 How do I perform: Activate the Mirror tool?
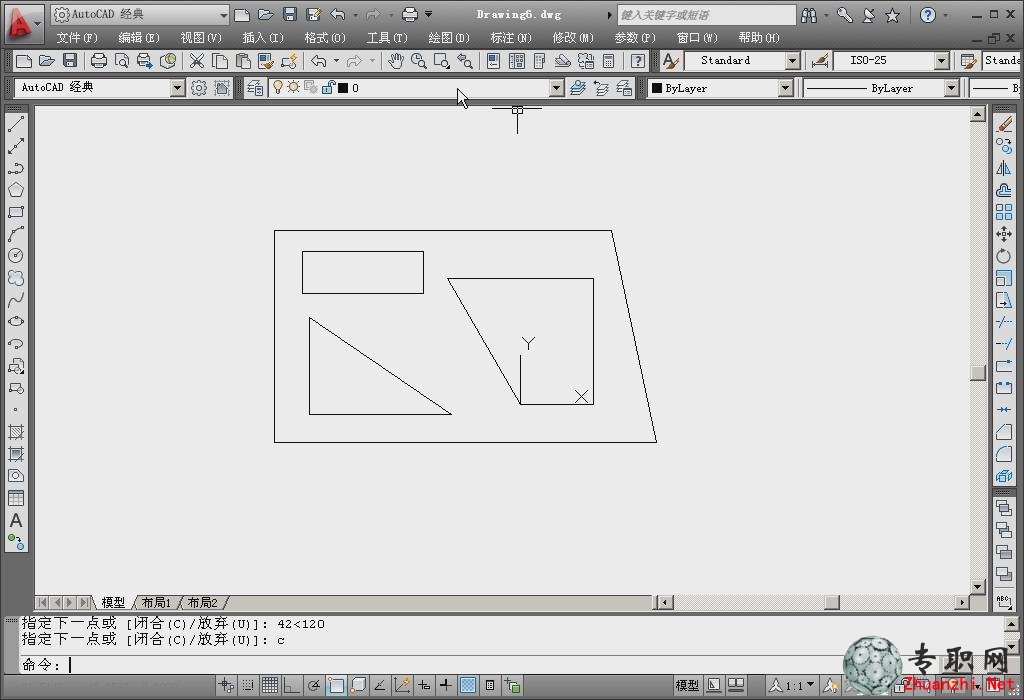tap(1004, 168)
